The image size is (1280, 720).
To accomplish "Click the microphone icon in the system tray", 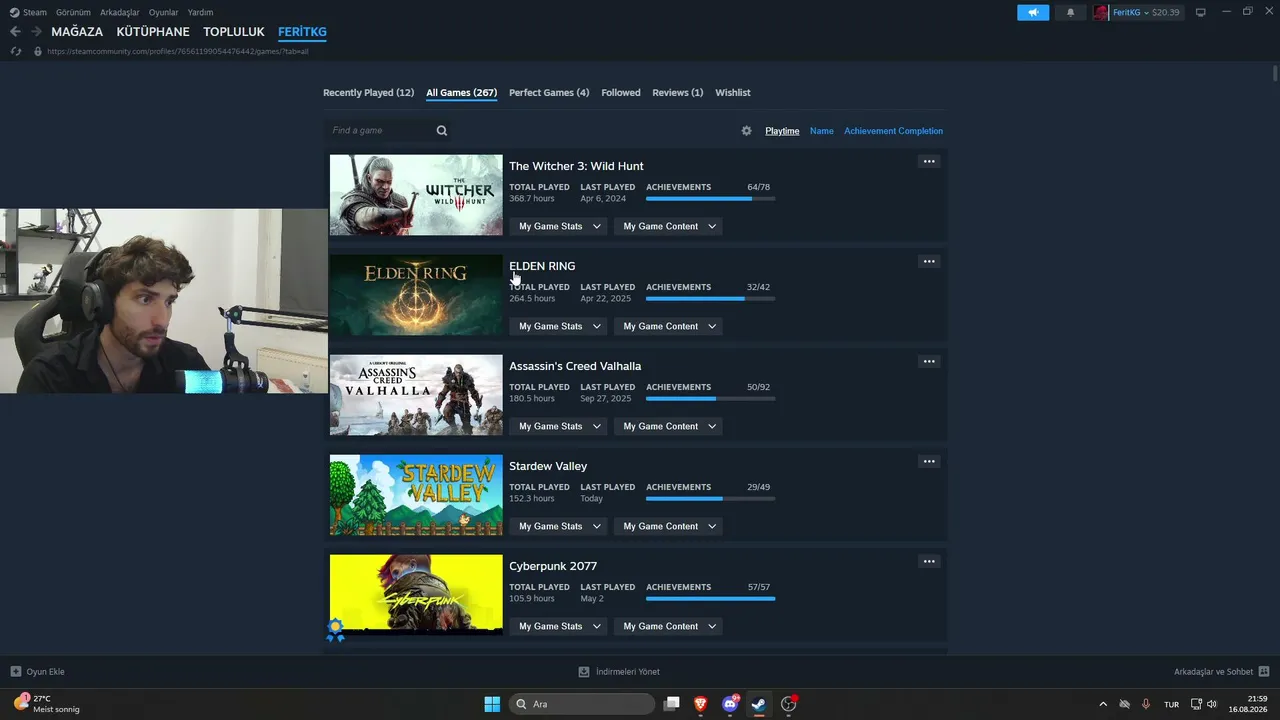I will (x=1146, y=704).
